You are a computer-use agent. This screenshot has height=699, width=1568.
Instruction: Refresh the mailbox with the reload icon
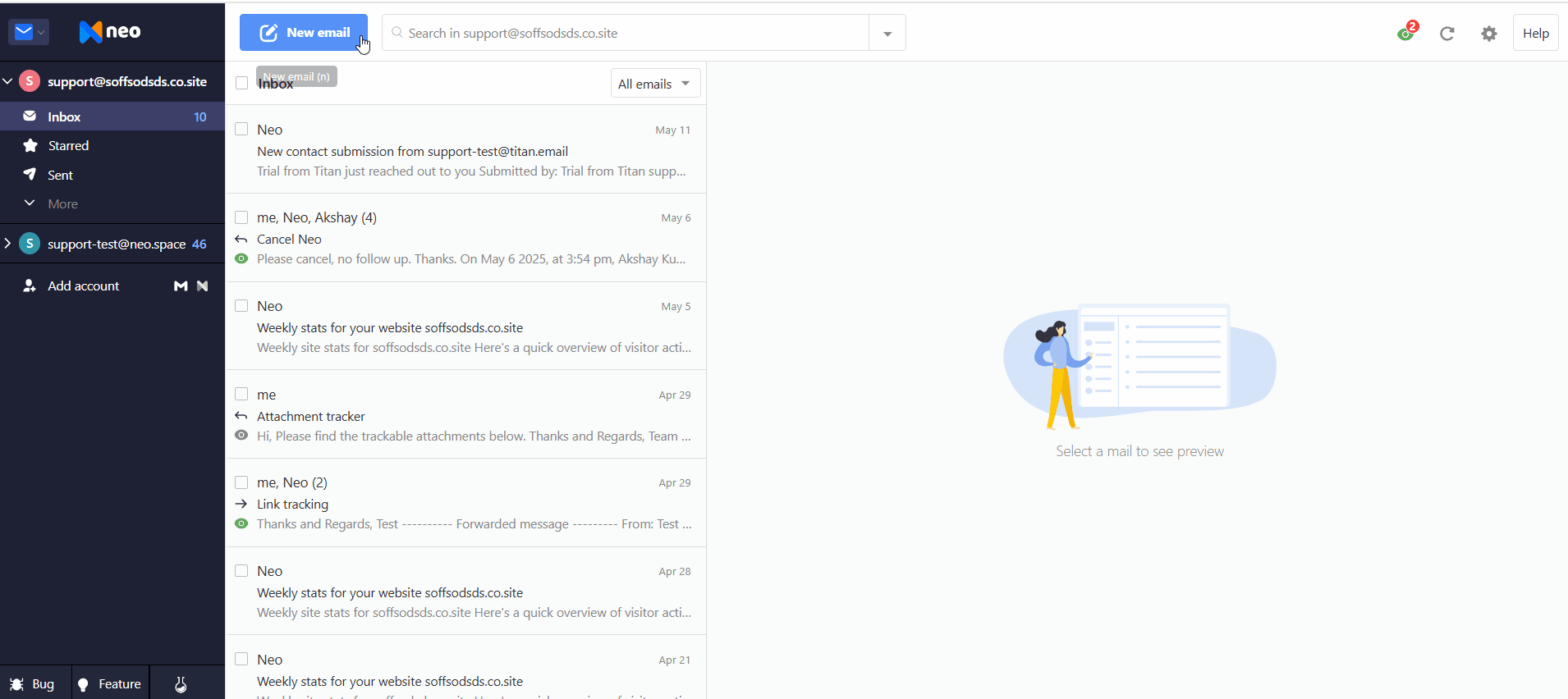click(x=1447, y=34)
